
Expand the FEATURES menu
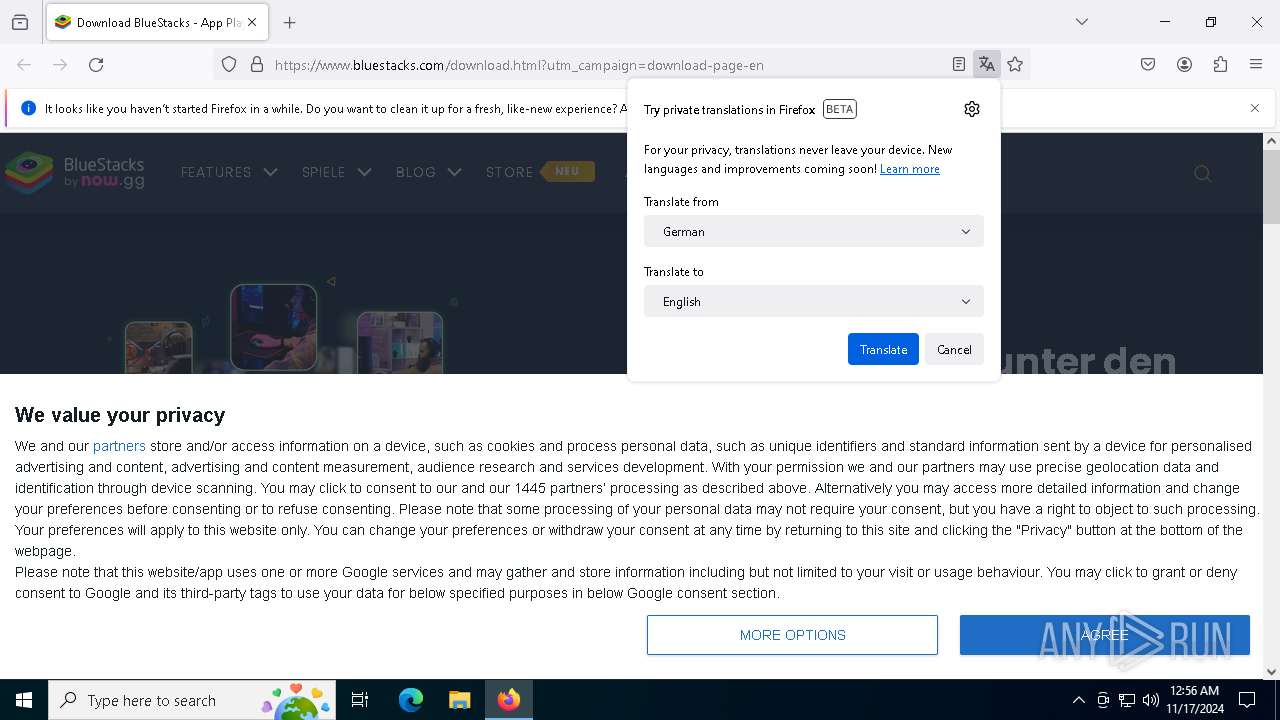[x=229, y=172]
